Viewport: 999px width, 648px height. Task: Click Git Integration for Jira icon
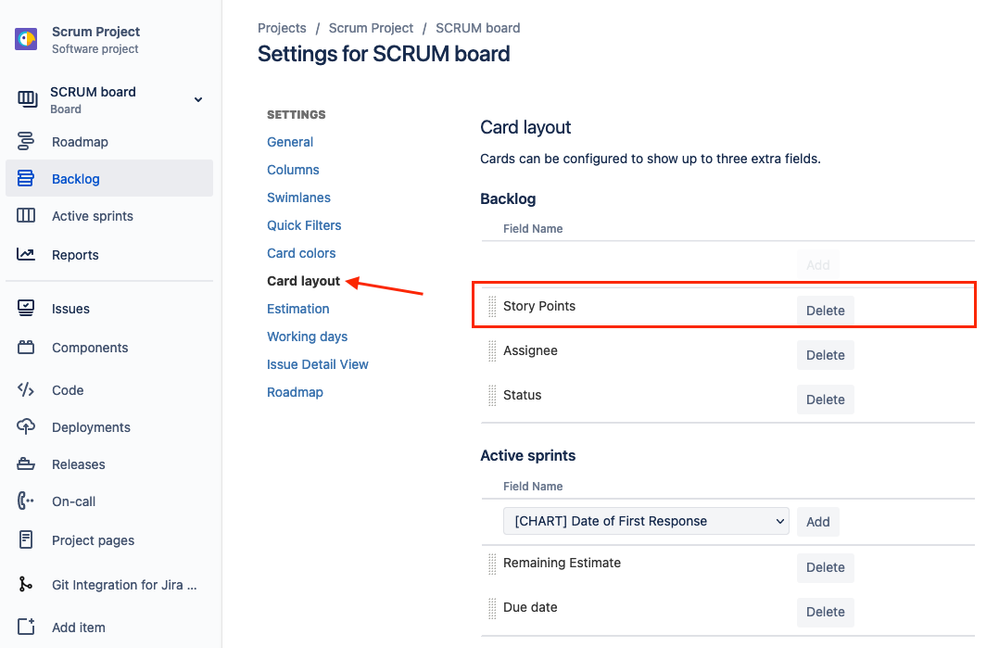(25, 584)
